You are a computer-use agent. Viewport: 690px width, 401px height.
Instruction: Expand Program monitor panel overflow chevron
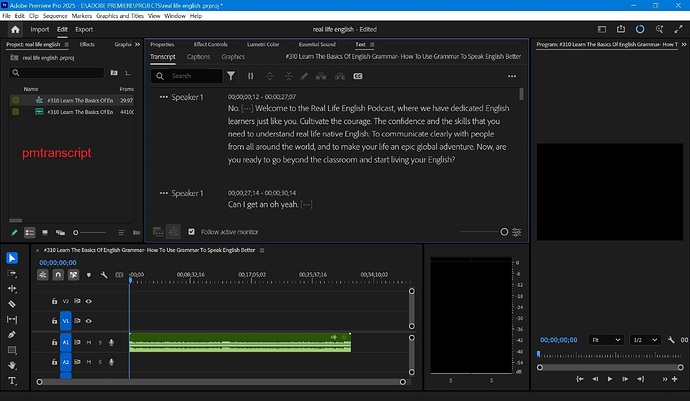(x=684, y=44)
